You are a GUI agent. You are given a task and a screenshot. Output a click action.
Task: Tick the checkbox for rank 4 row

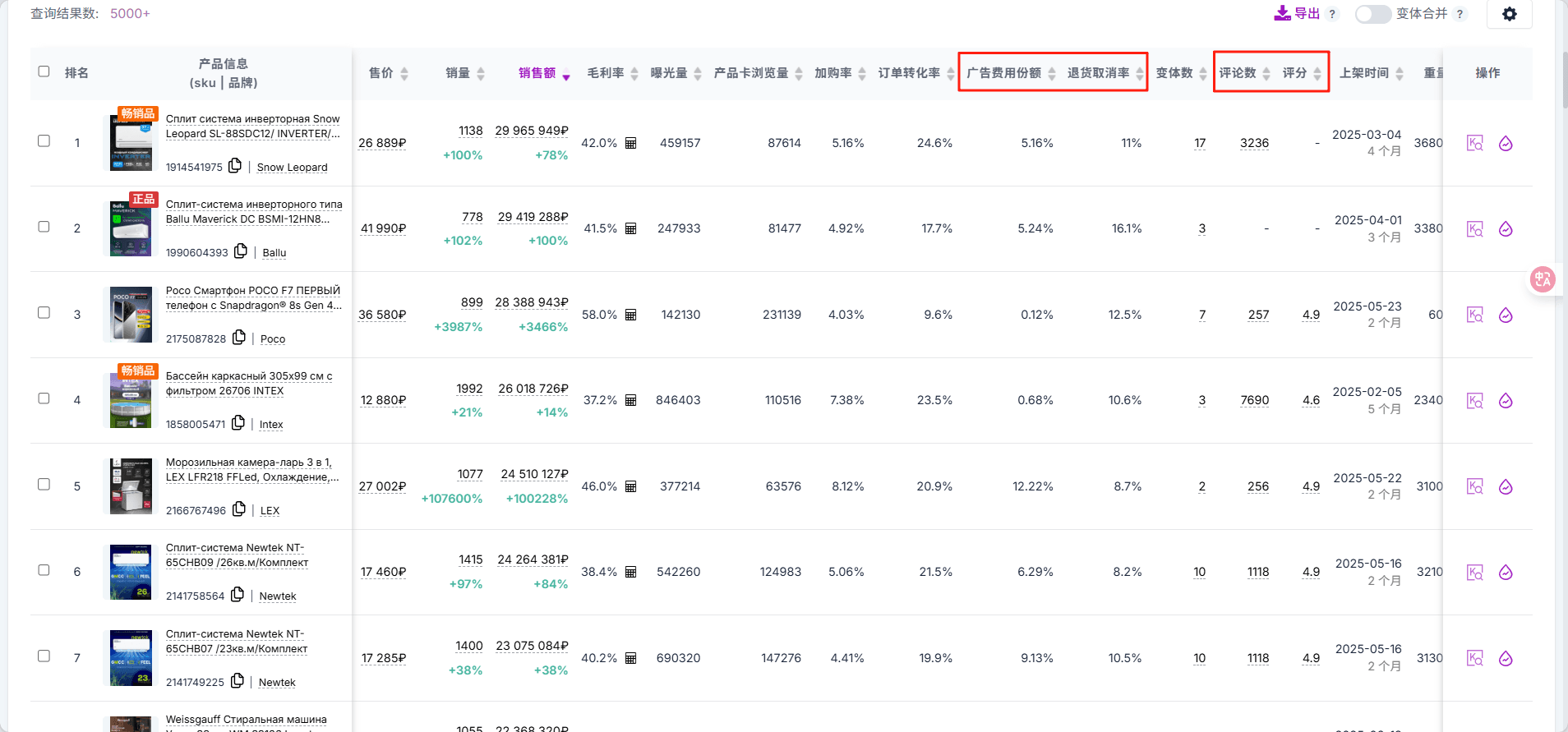[44, 398]
